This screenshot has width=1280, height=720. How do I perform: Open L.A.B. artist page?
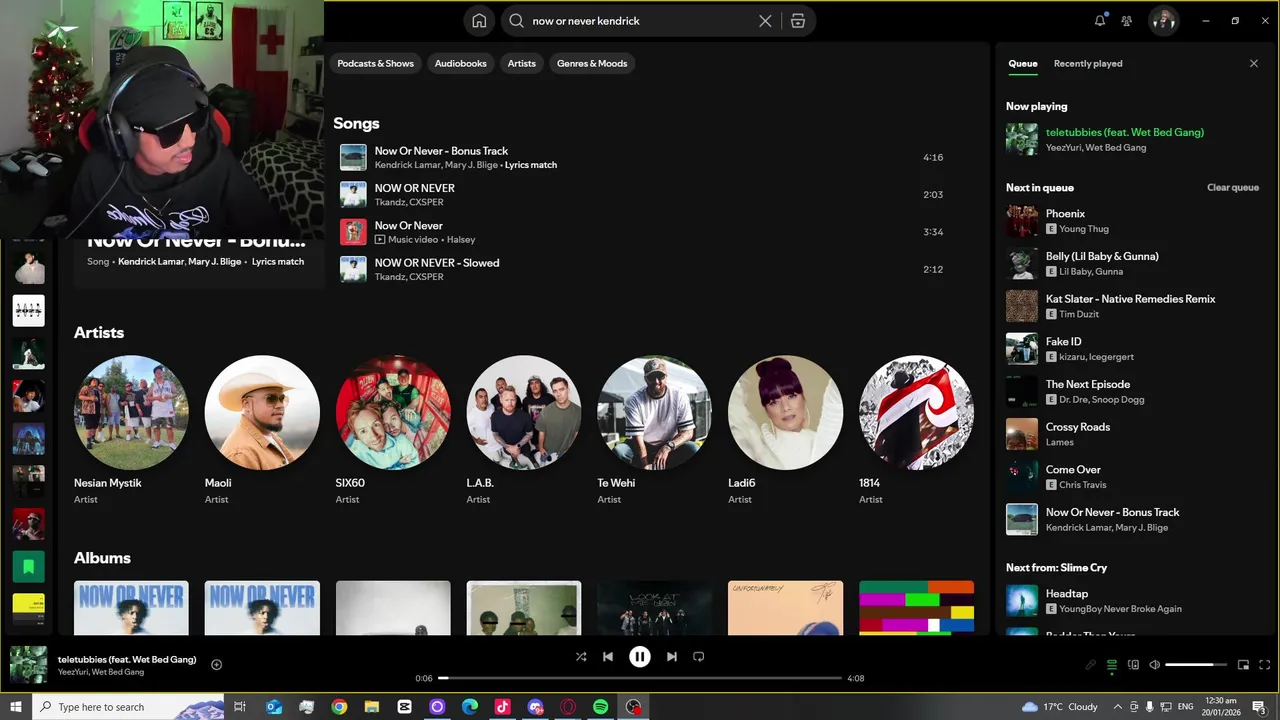point(524,413)
